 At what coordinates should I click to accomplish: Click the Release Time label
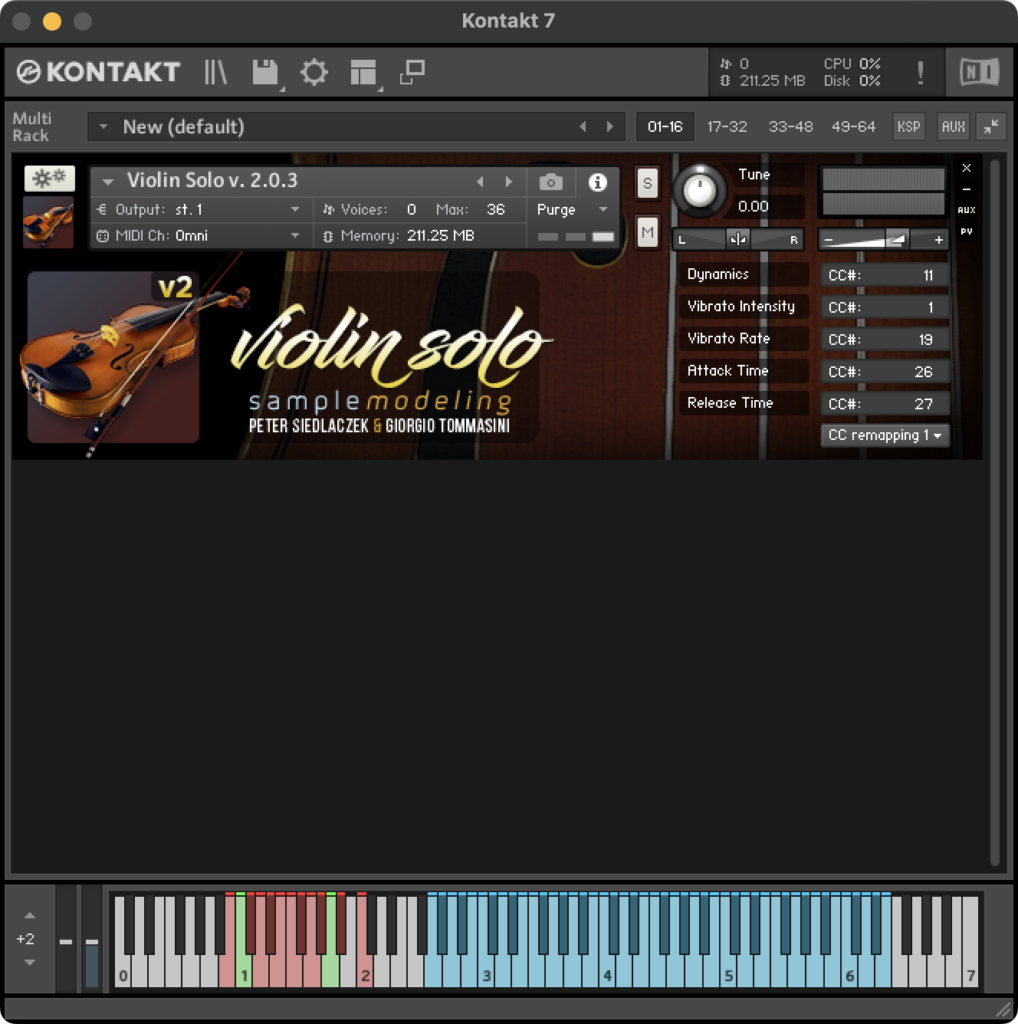click(729, 402)
